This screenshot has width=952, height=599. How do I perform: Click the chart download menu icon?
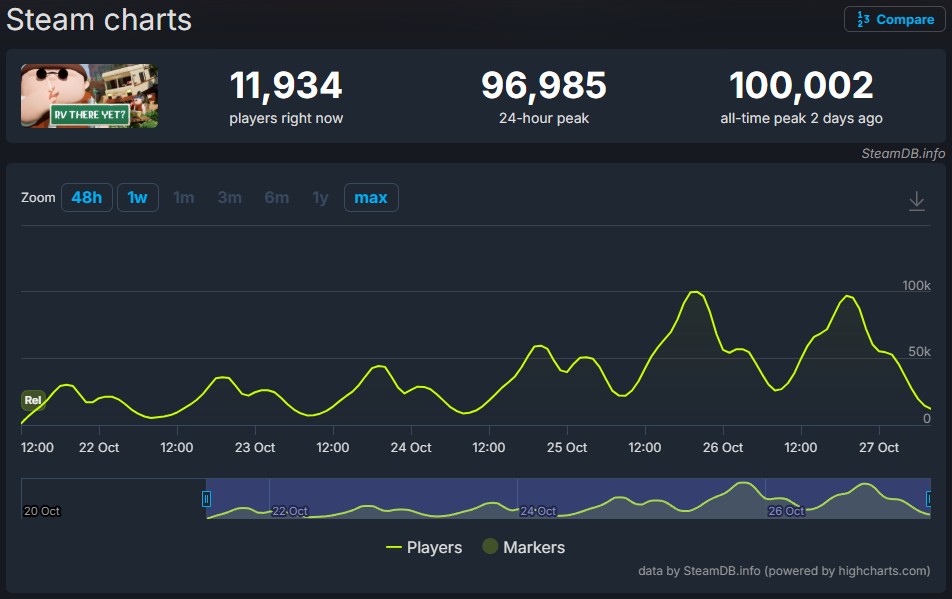coord(916,201)
